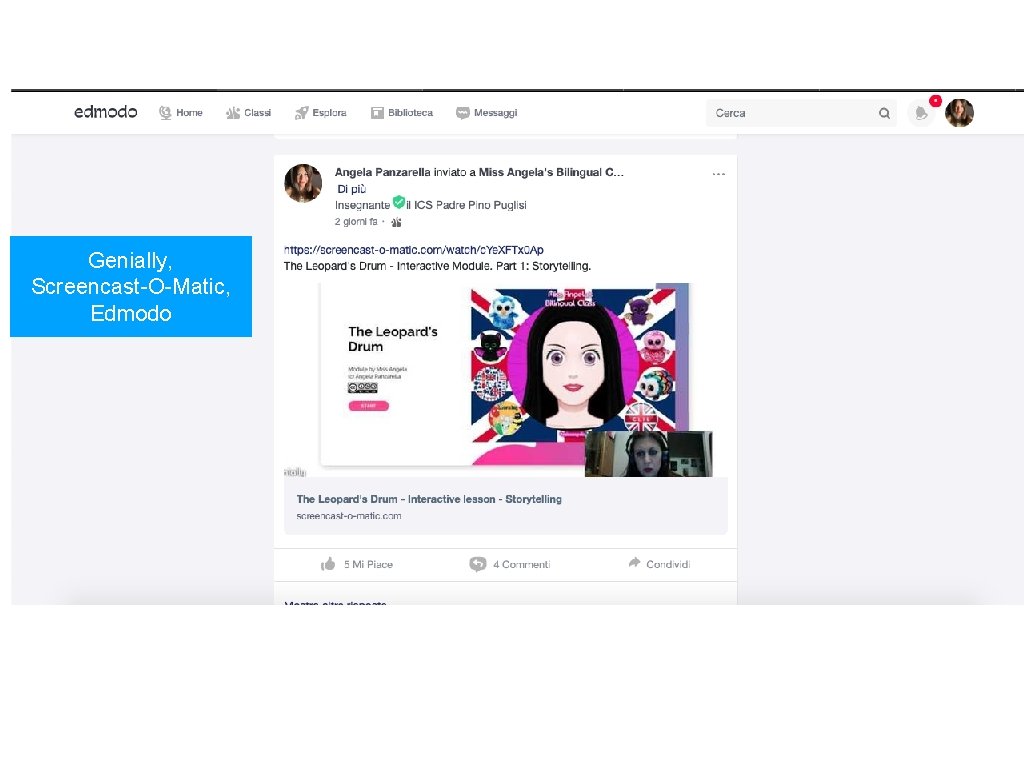The width and height of the screenshot is (1024, 768).
Task: Click the Messaggi chat icon
Action: pos(462,113)
